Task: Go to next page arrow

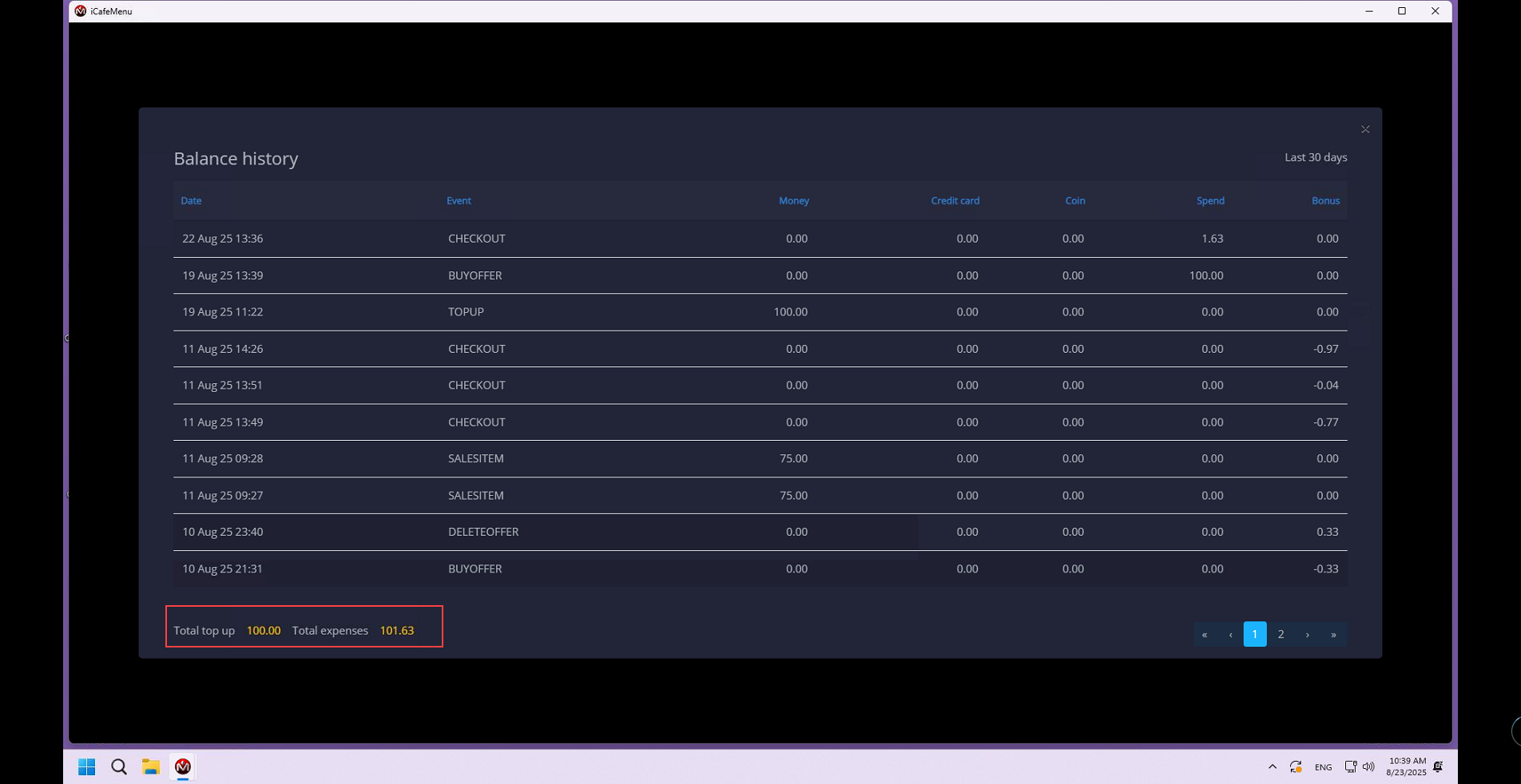Action: pos(1307,634)
